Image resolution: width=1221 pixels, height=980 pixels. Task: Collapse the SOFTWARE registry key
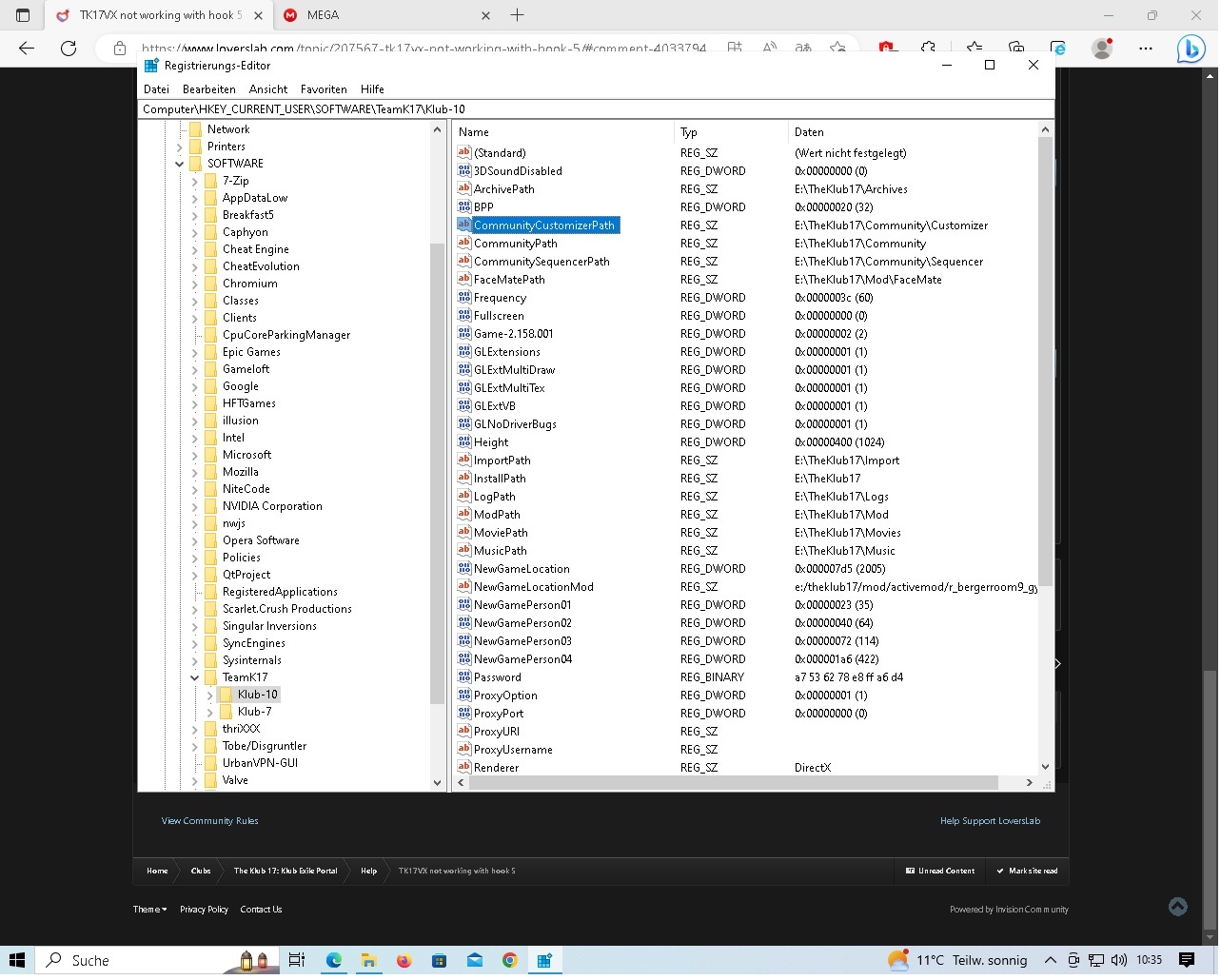180,164
